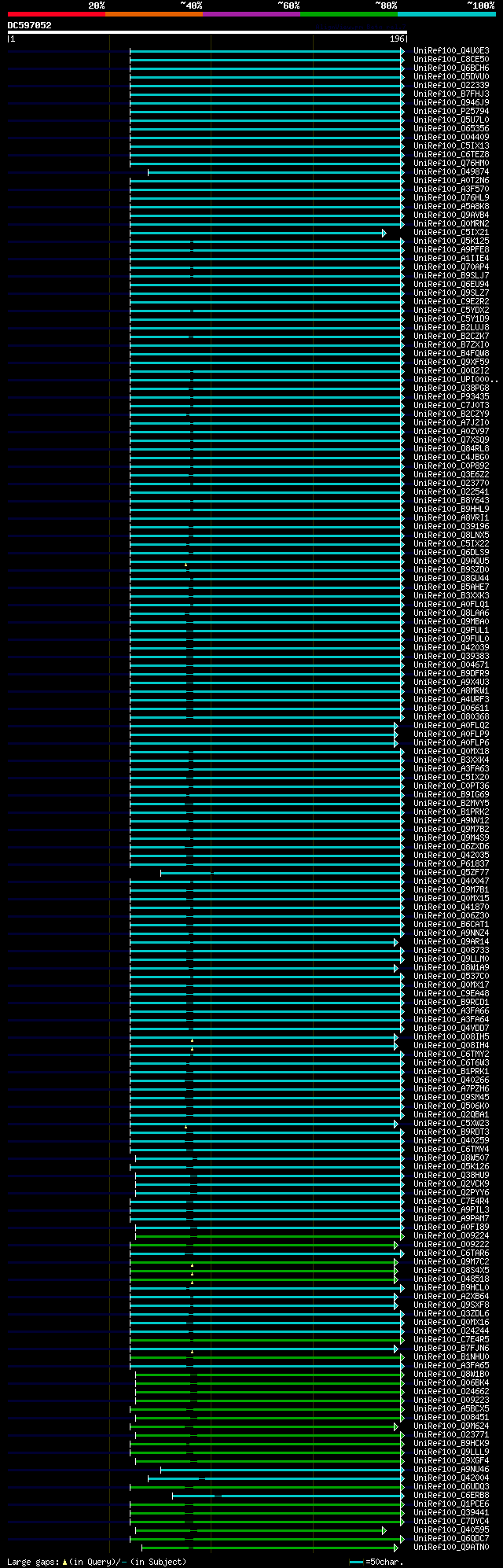Click UniRef100_C6TEZ8 label
This screenshot has width=503, height=1568.
451,154
